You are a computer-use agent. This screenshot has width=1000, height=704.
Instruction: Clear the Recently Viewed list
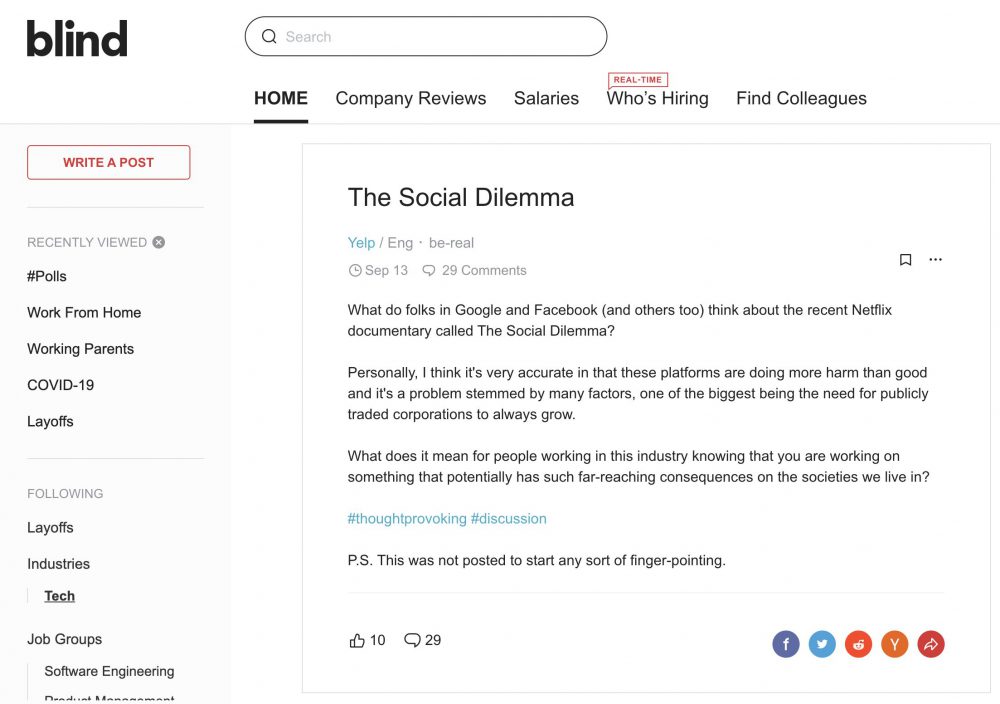click(x=159, y=242)
